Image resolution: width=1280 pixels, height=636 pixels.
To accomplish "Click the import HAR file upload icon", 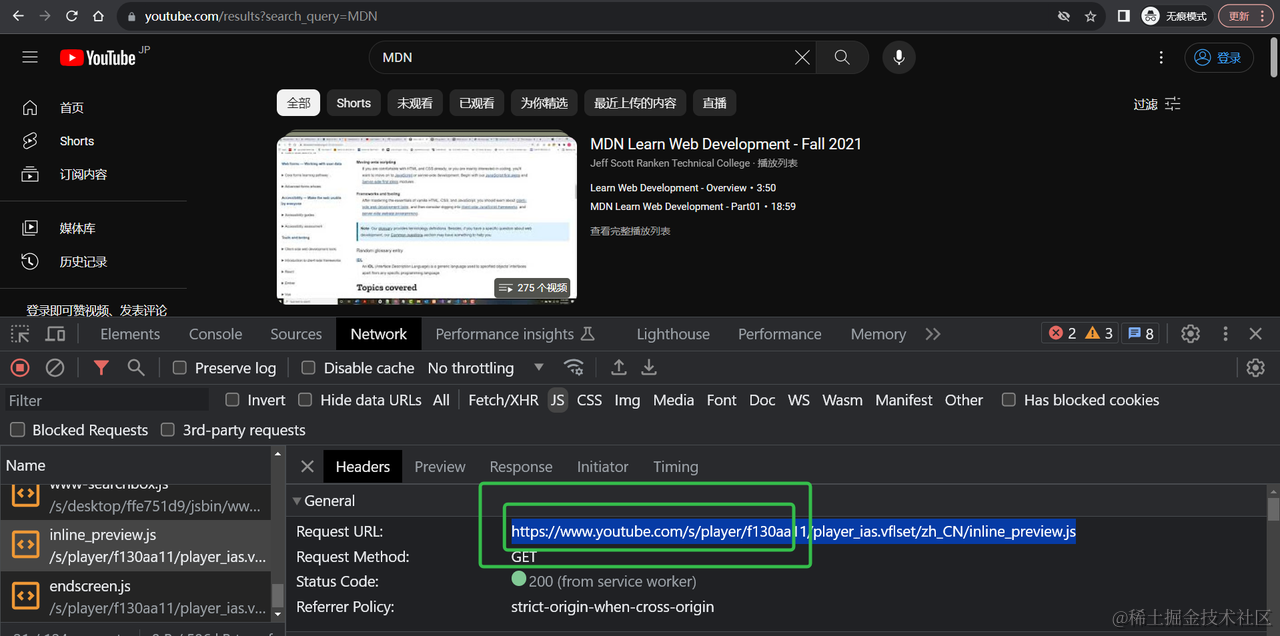I will coord(619,368).
